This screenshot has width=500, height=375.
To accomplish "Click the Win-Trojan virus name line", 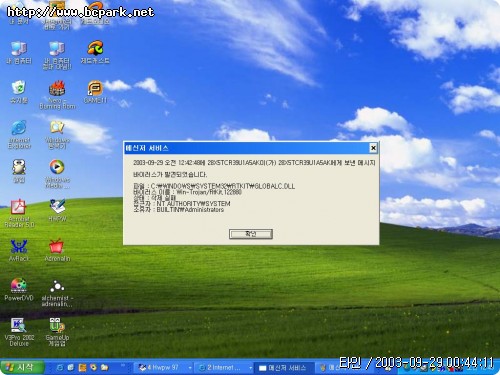I will coord(187,192).
